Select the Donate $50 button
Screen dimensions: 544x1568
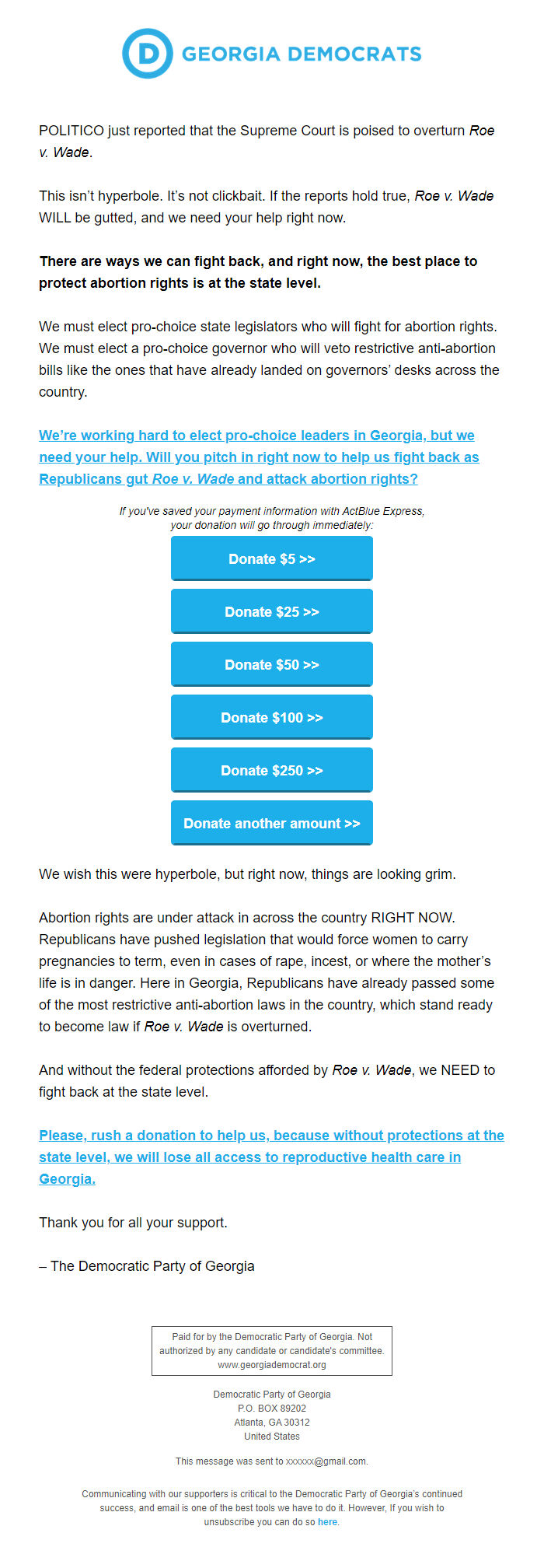coord(272,664)
